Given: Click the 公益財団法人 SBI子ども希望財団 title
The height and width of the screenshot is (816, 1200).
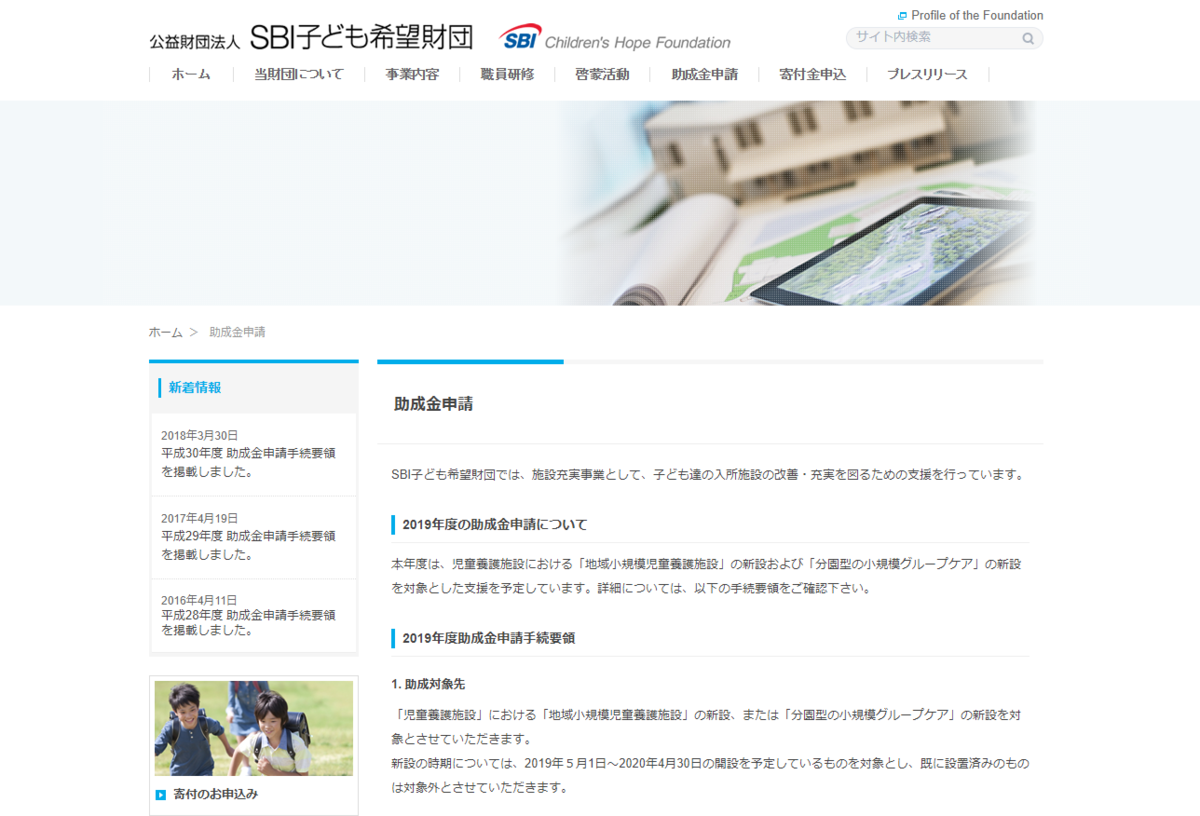Looking at the screenshot, I should coord(311,39).
